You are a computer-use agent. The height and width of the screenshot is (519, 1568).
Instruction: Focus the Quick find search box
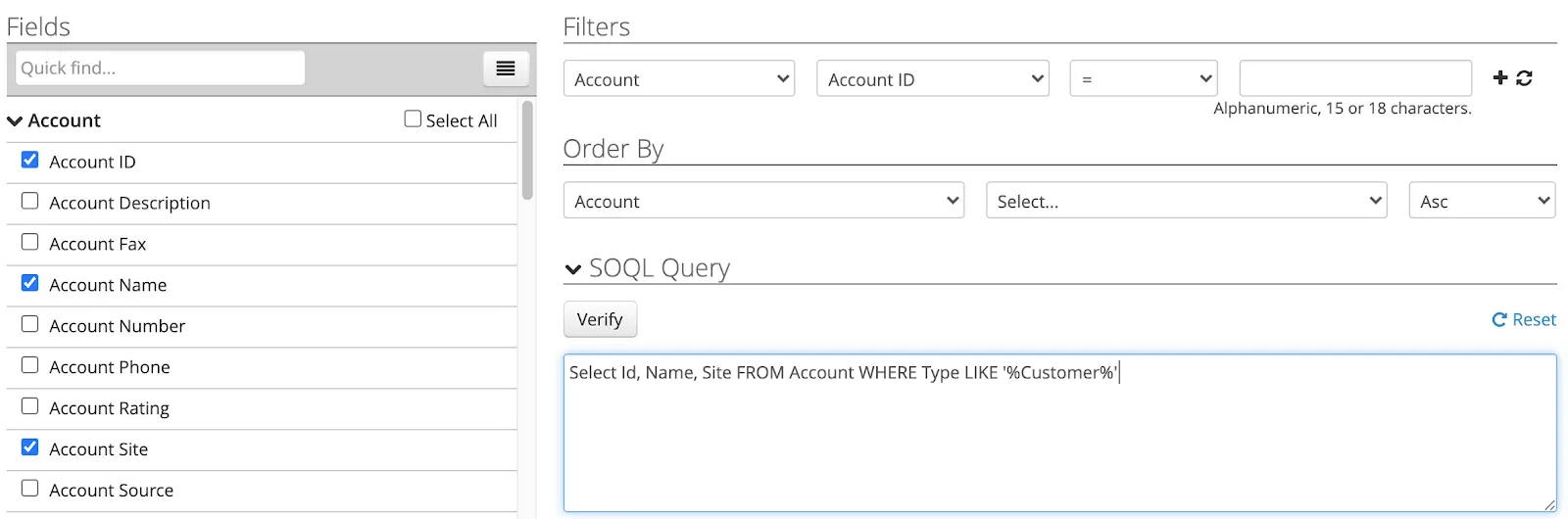(x=160, y=68)
